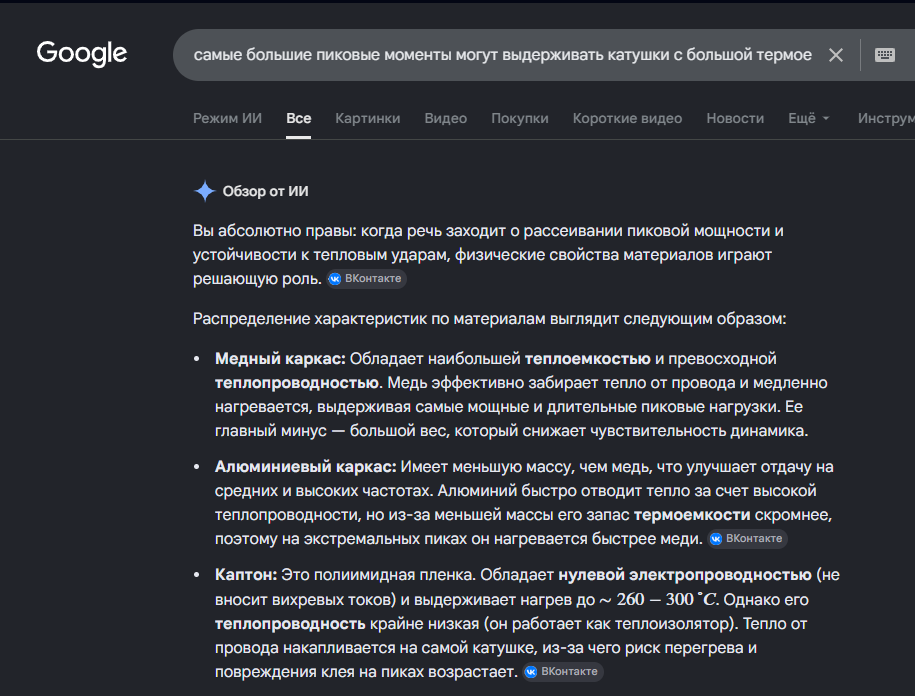Switch to the Режим ИИ tab
The width and height of the screenshot is (915, 696).
tap(227, 118)
